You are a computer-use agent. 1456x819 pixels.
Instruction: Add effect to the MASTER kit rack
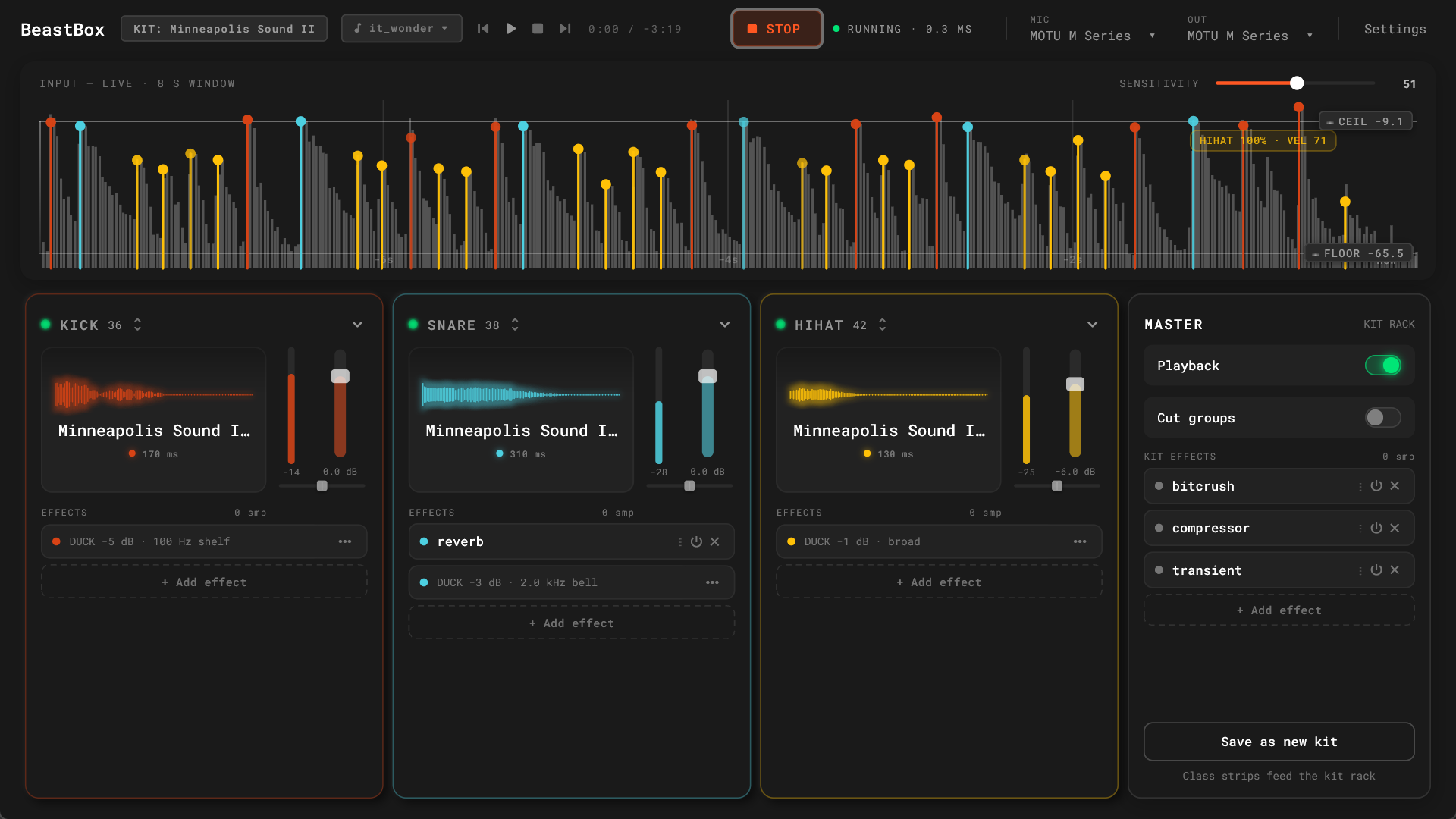point(1279,610)
